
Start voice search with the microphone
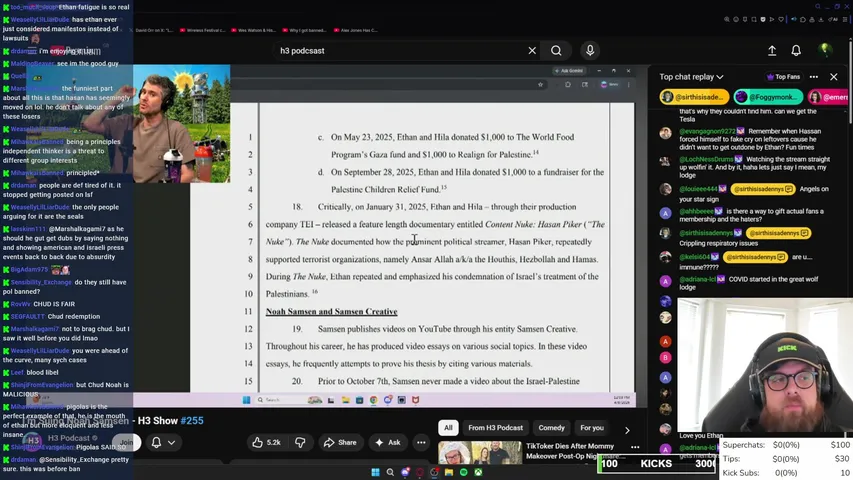(x=590, y=51)
